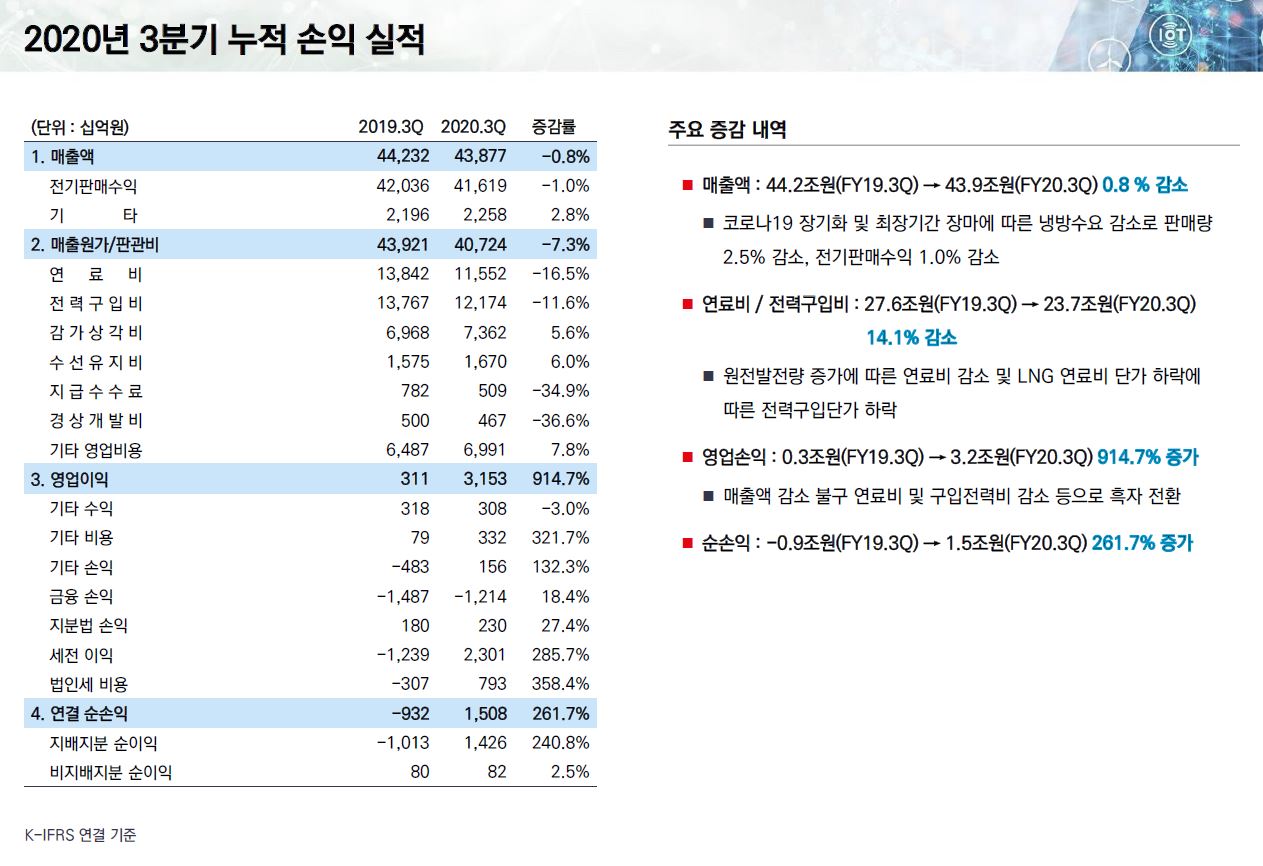Click the value 2,258 in the 기타 row
1263x866 pixels.
(485, 215)
